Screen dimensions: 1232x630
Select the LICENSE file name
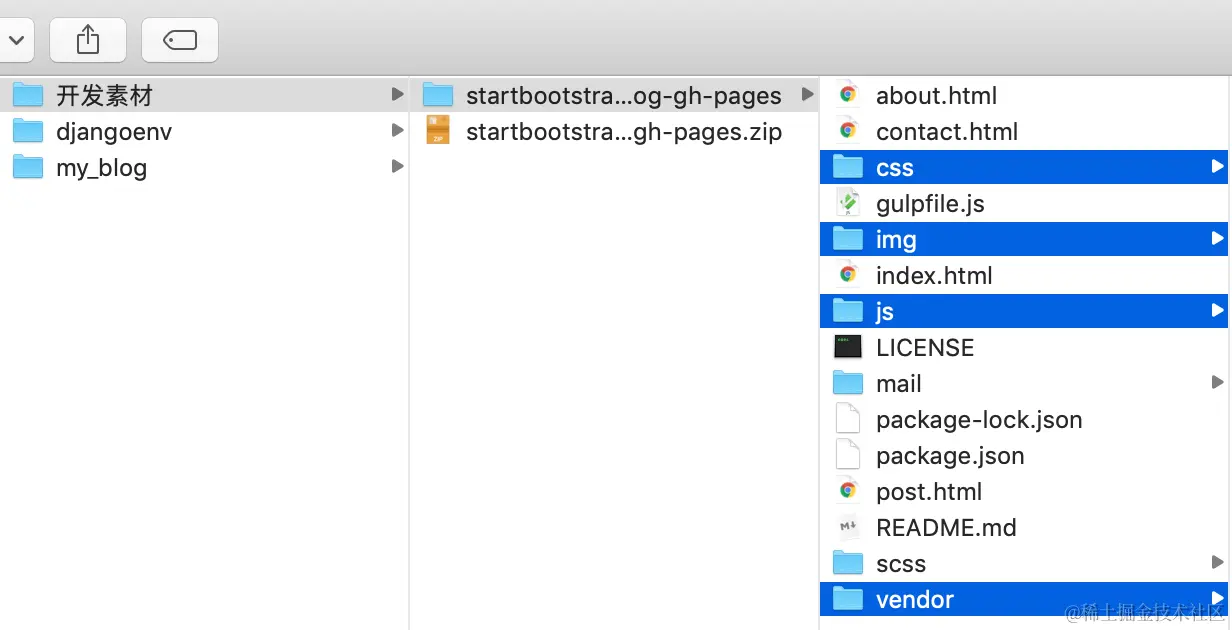coord(925,348)
